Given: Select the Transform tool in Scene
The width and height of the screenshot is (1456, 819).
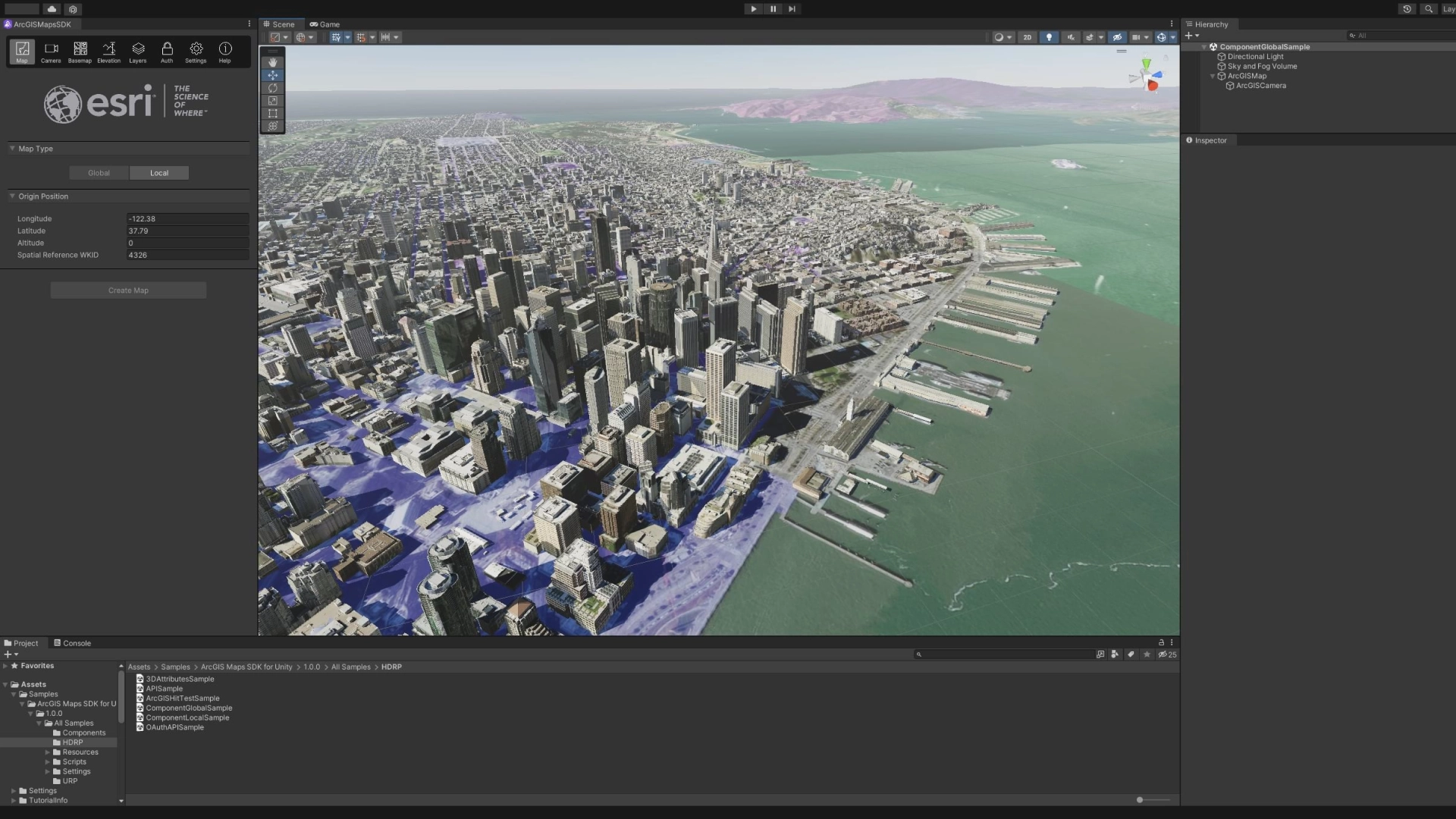Looking at the screenshot, I should pyautogui.click(x=273, y=127).
